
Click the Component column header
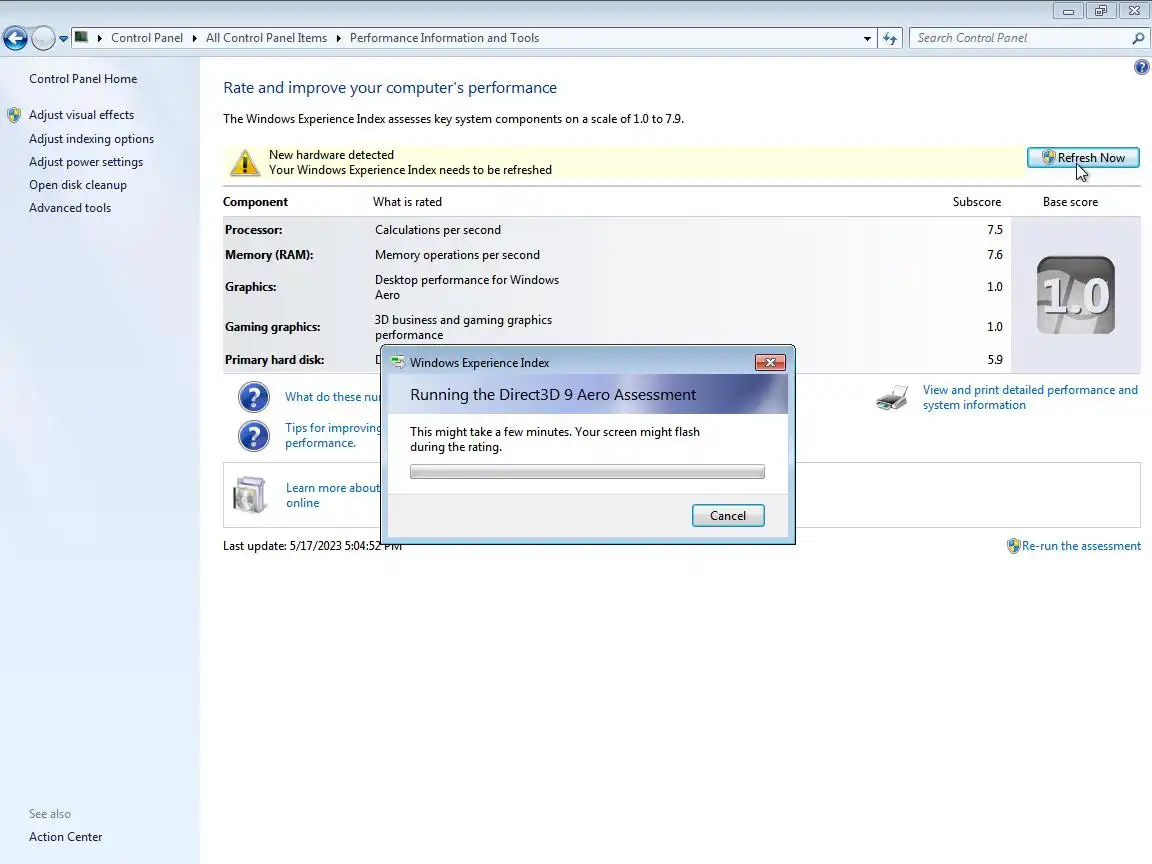click(255, 202)
